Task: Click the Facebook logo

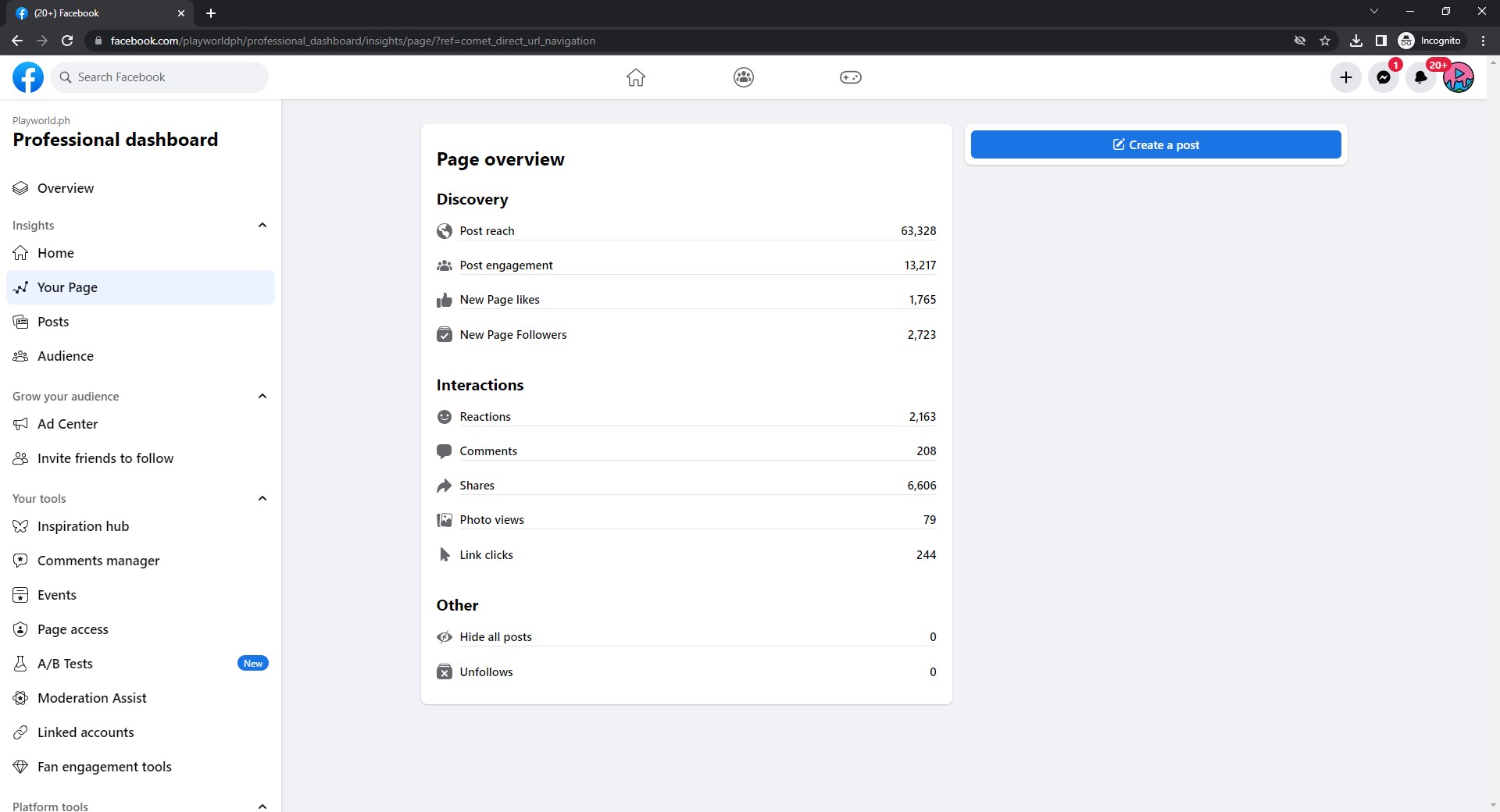Action: tap(28, 77)
